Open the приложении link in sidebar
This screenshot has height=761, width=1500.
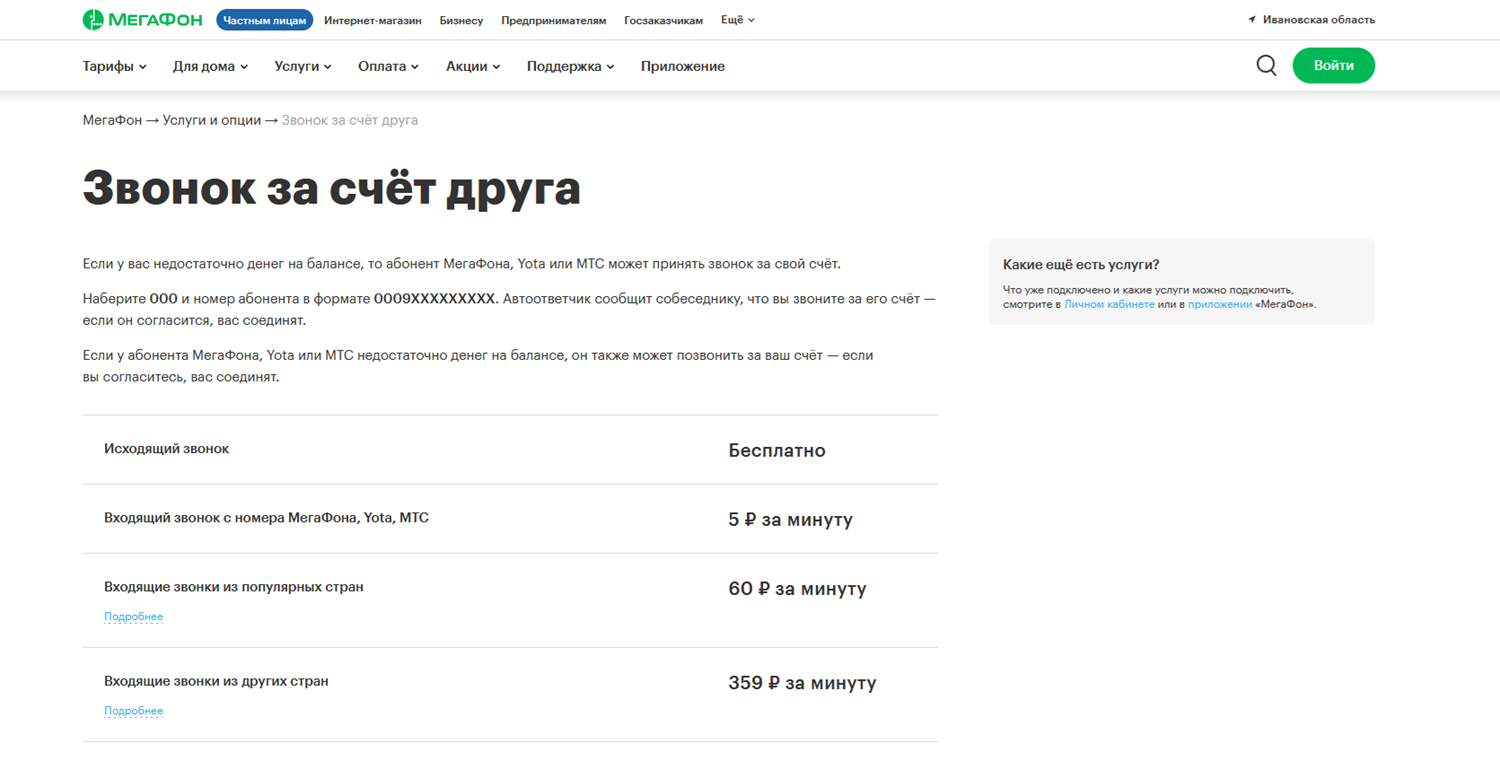click(1220, 304)
